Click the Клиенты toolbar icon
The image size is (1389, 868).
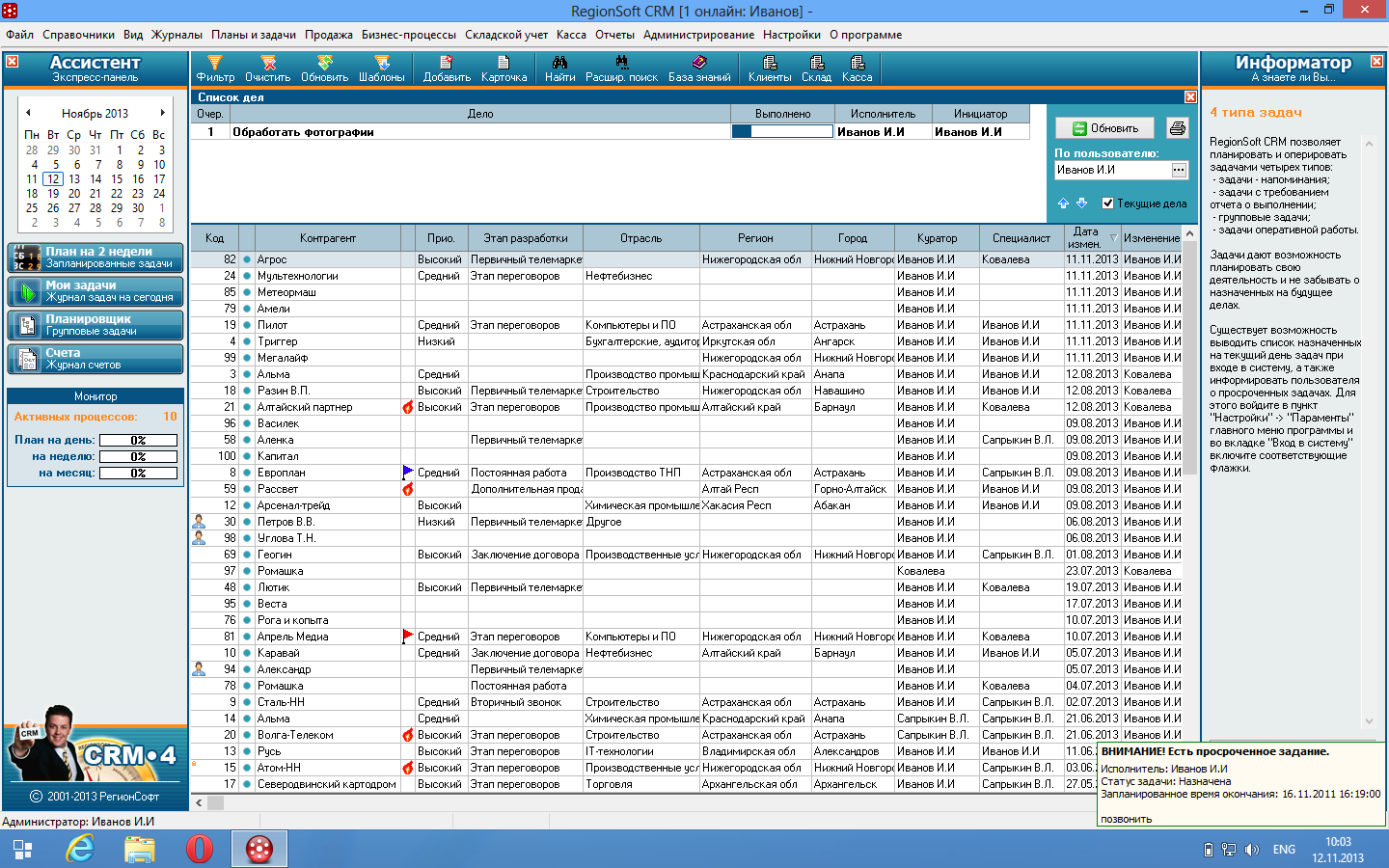(770, 68)
